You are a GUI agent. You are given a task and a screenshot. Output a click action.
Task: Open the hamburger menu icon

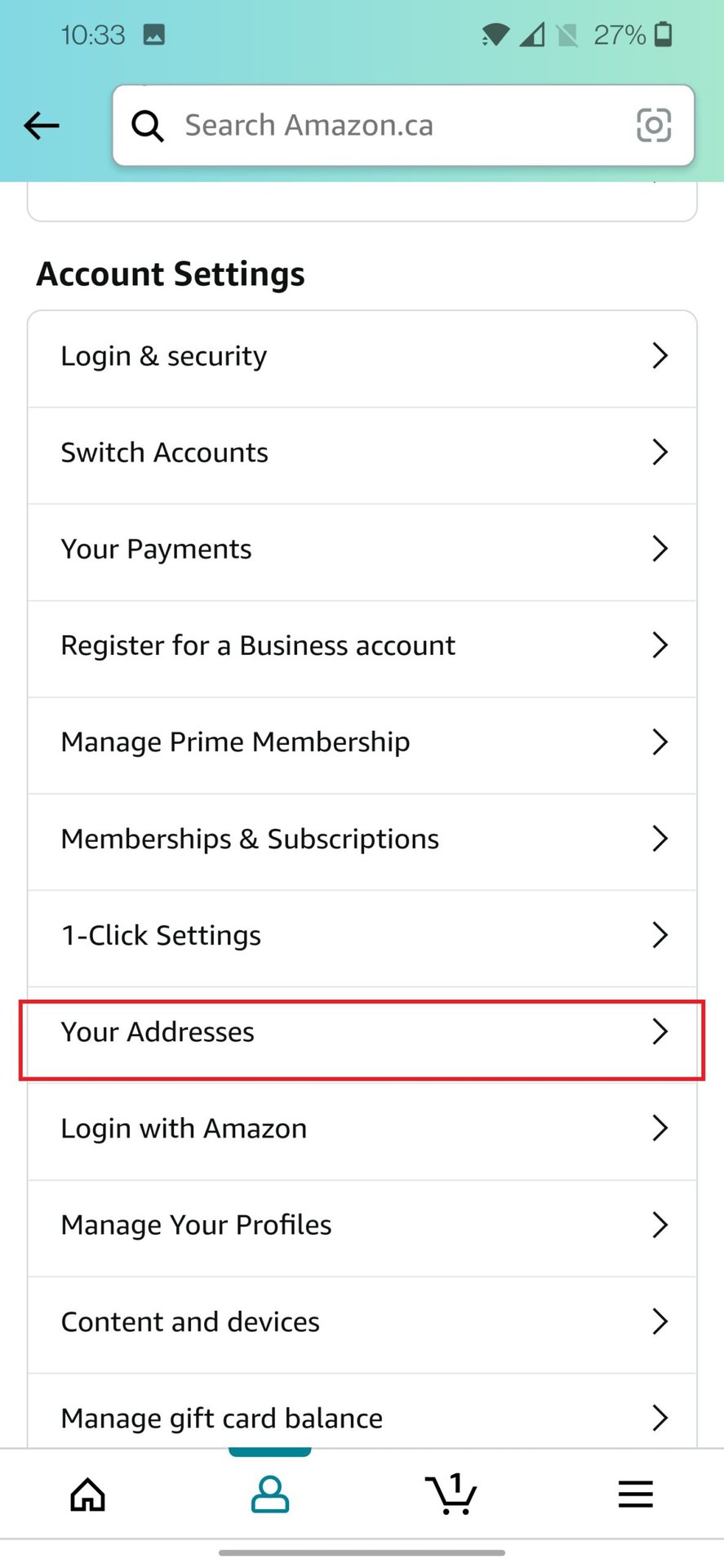tap(635, 1494)
